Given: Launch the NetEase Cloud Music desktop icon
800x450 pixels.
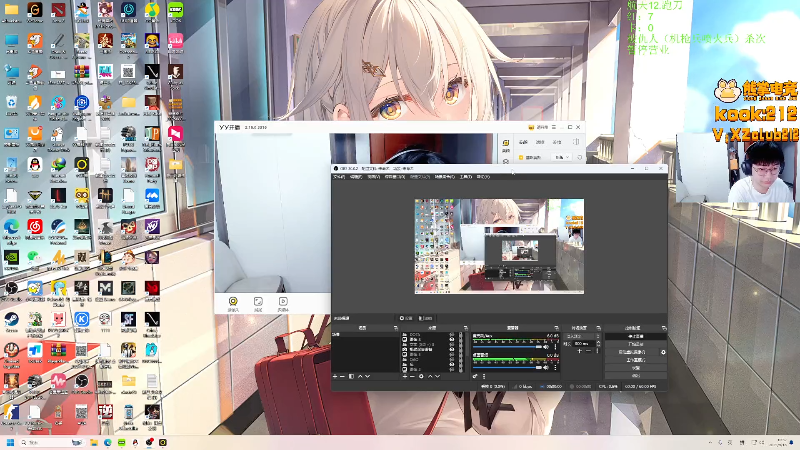Looking at the screenshot, I should (35, 226).
